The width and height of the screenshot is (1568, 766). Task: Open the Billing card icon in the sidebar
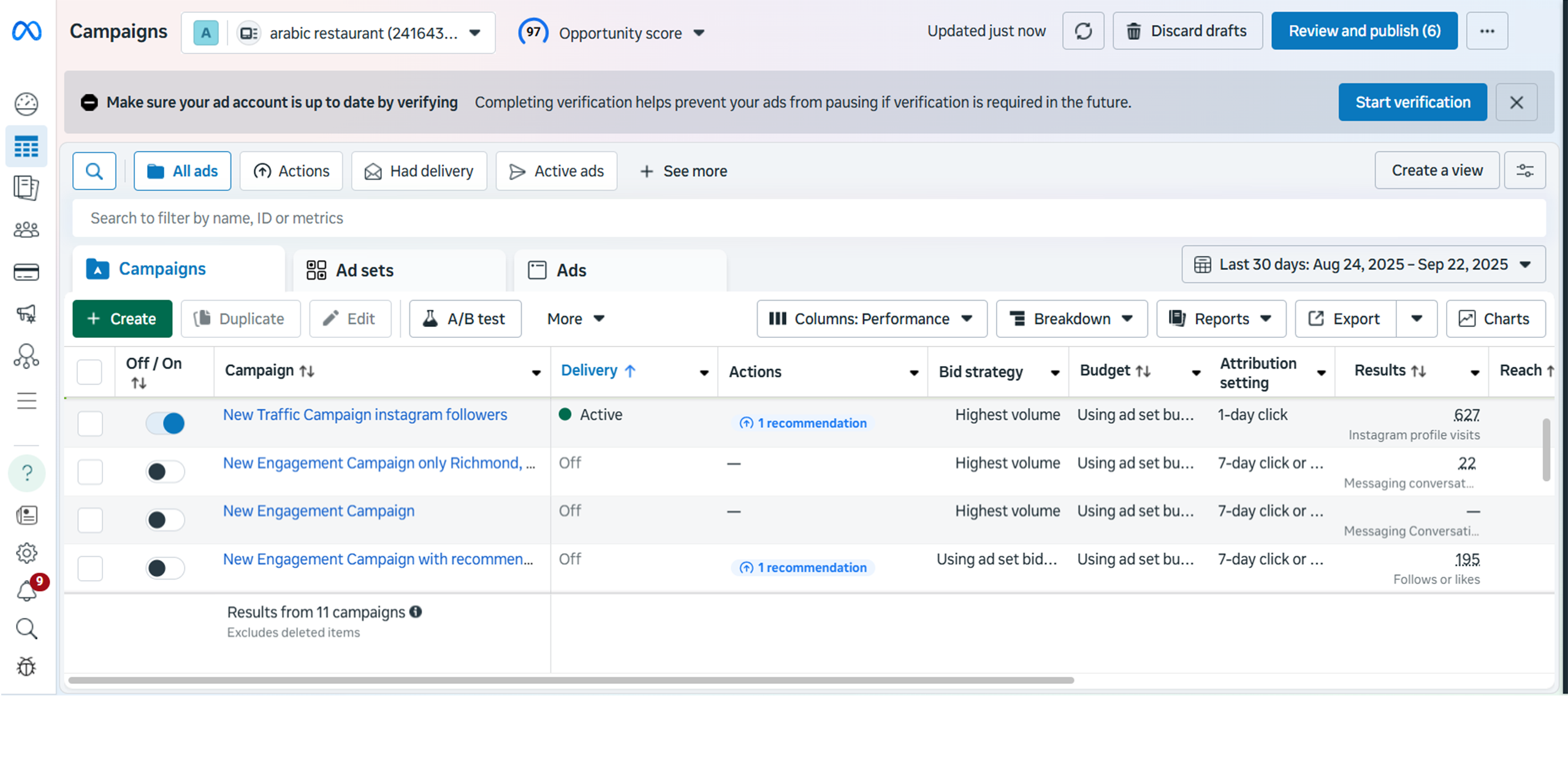click(26, 272)
